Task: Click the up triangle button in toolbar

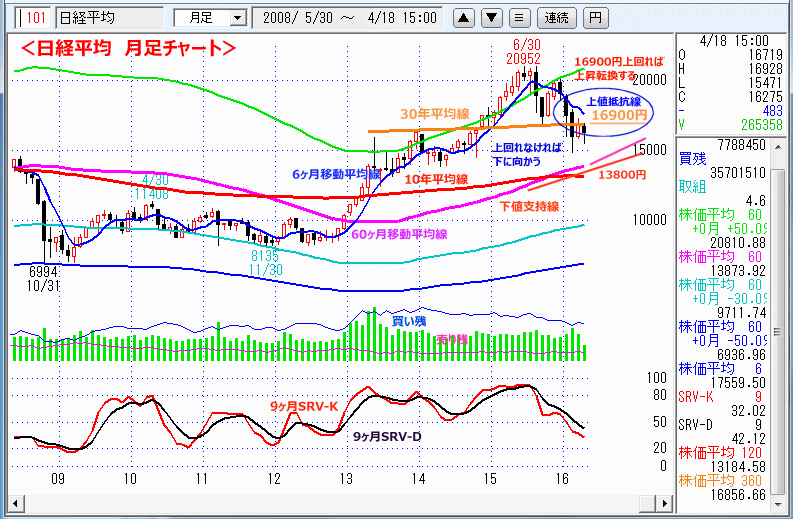Action: coord(464,17)
